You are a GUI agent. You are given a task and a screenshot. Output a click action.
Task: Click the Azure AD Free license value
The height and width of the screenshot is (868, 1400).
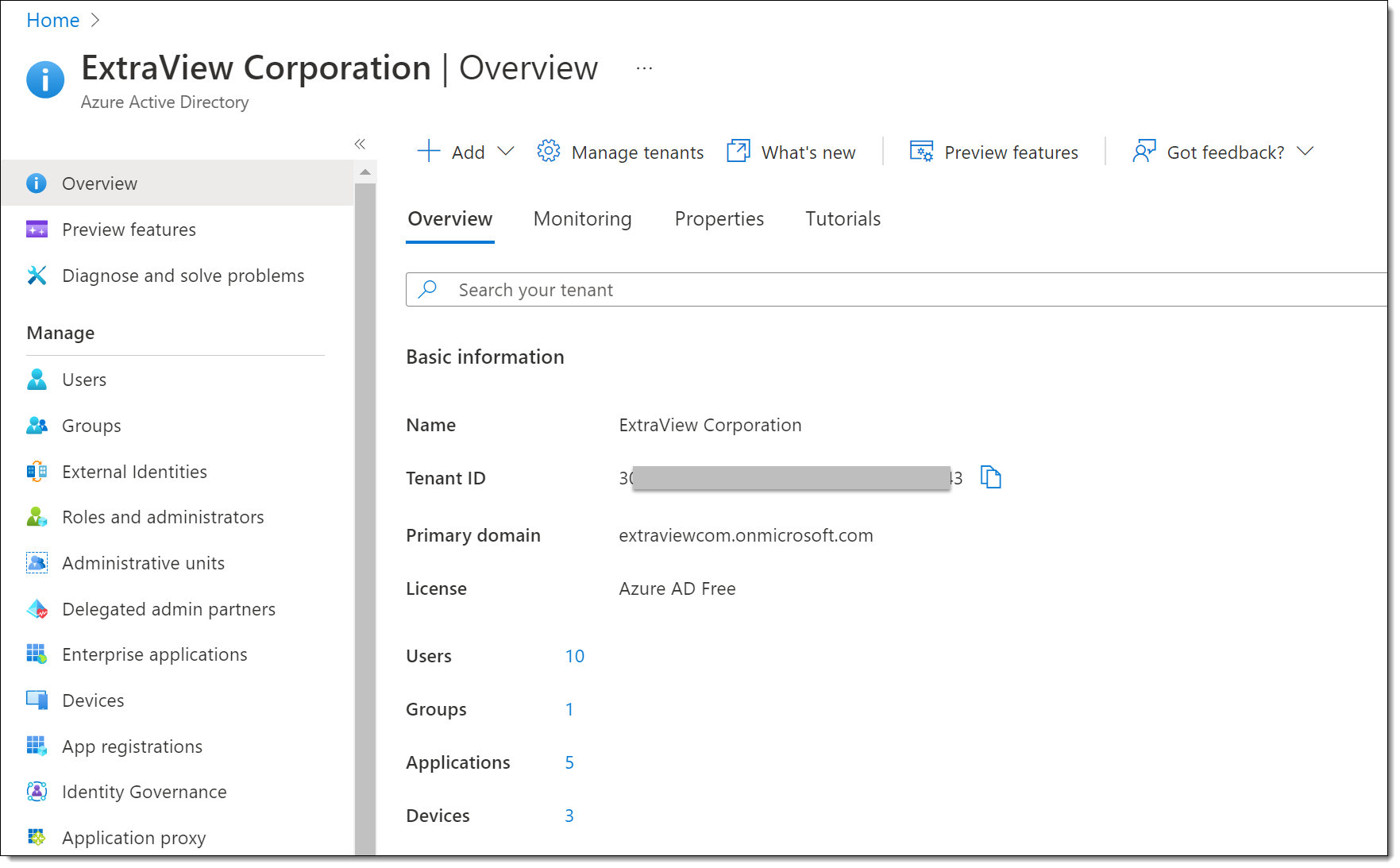(x=677, y=589)
